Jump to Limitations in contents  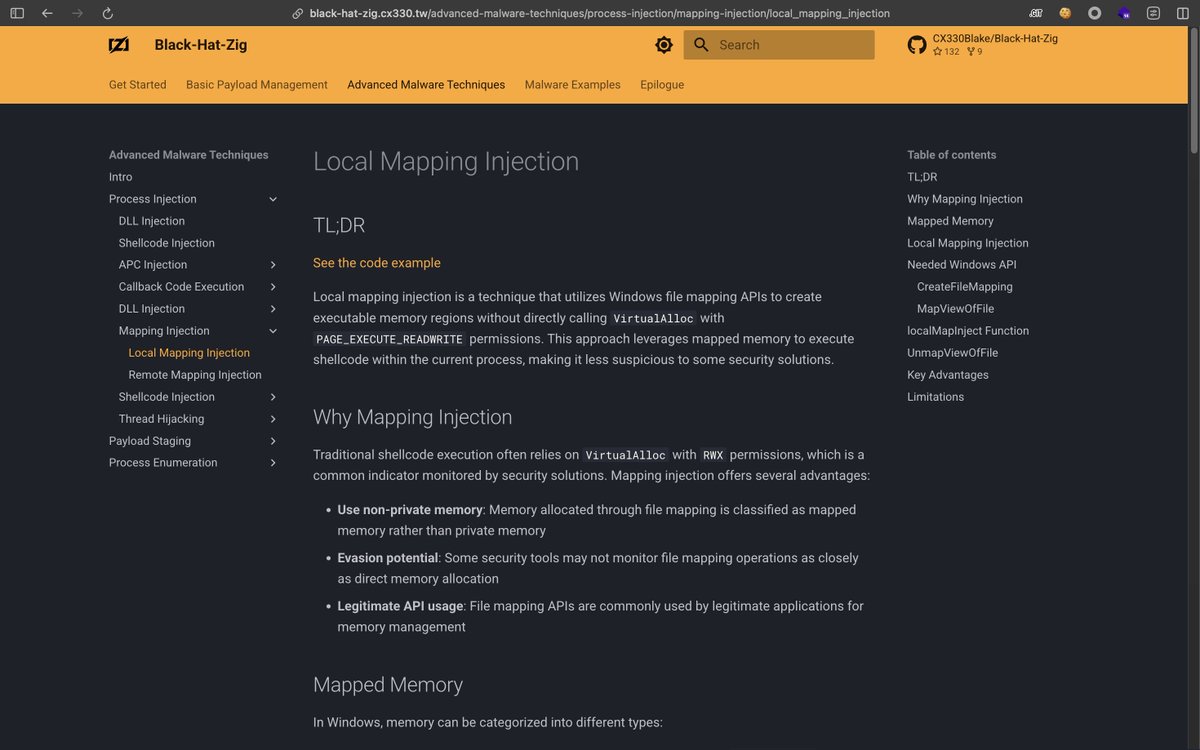pos(936,397)
